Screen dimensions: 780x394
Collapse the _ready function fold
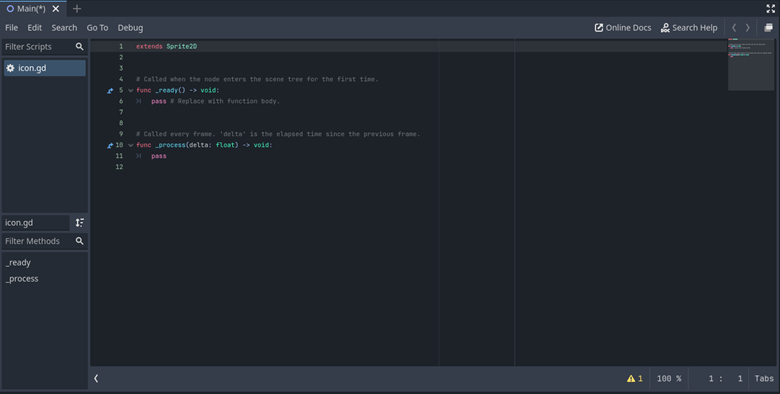pos(131,91)
